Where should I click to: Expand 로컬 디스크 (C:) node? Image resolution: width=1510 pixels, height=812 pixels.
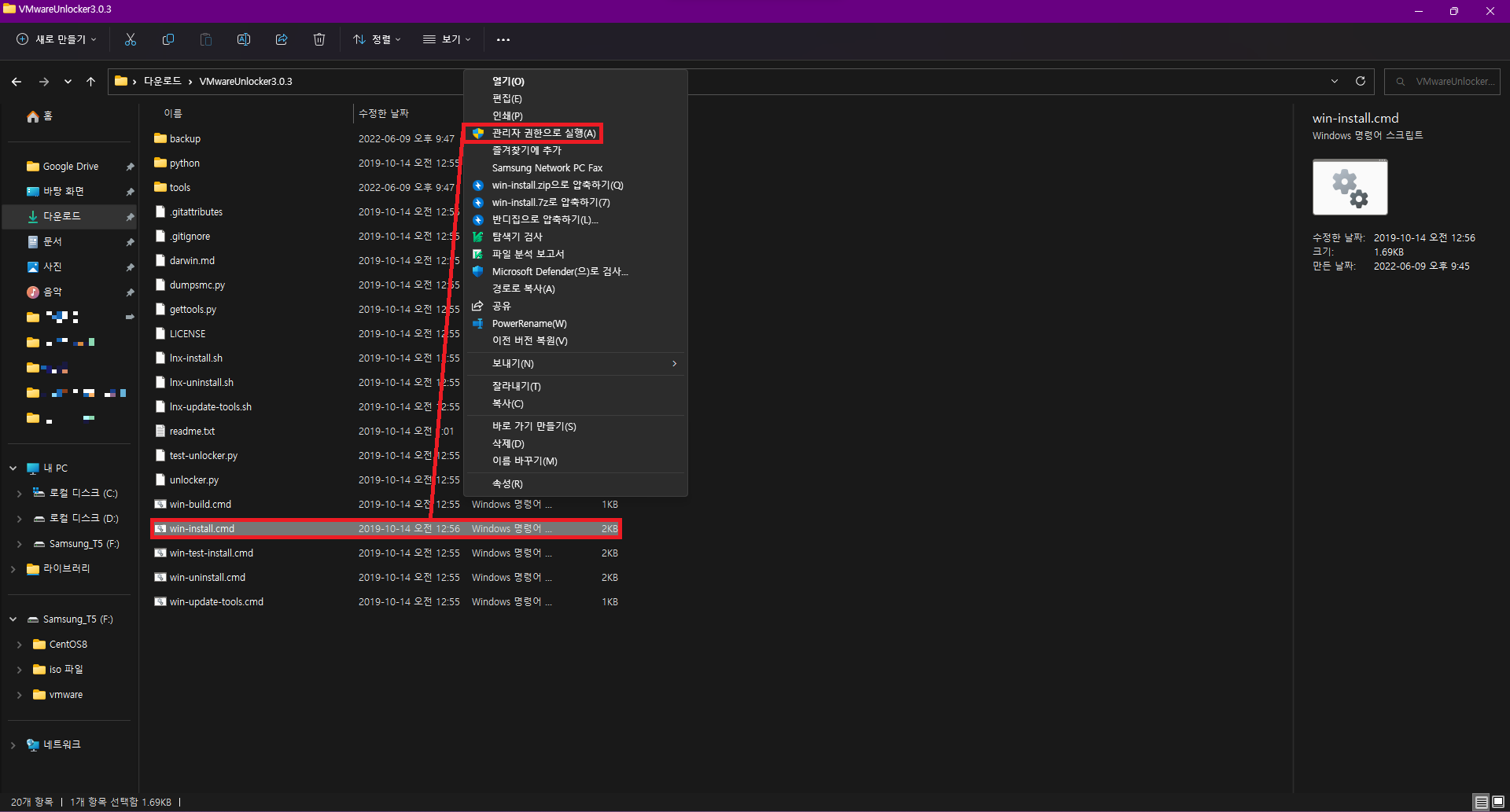click(19, 494)
